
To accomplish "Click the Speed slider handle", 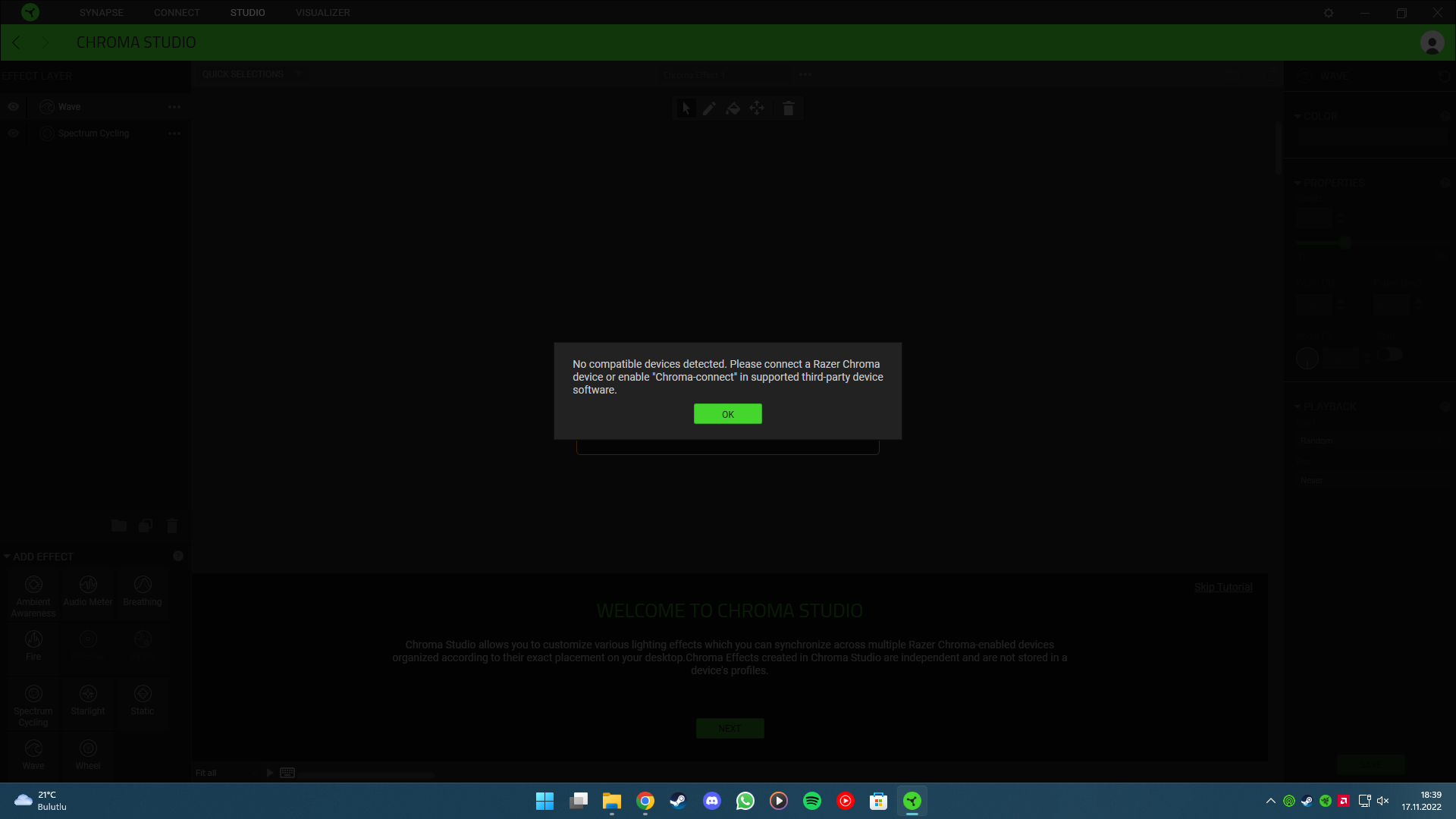I will (1345, 243).
